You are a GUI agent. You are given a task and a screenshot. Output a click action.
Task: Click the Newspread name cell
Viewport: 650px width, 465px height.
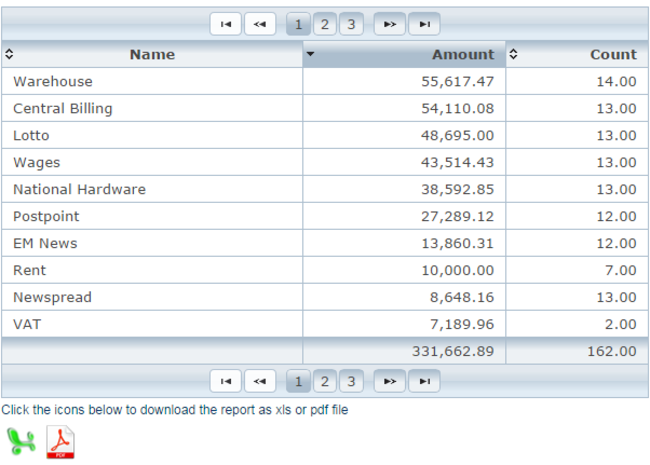click(152, 297)
